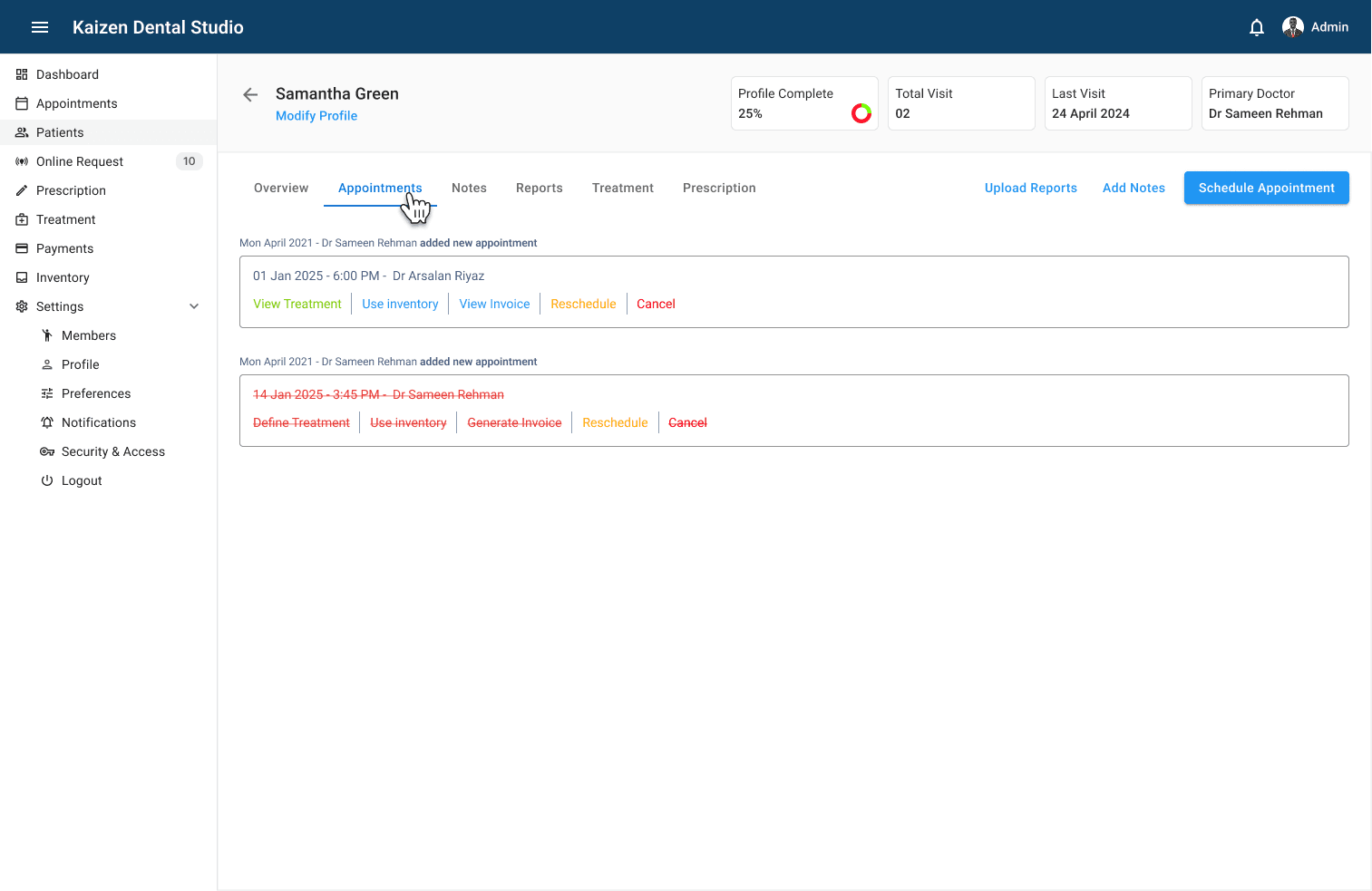The image size is (1372, 891).
Task: Open the Preferences settings item
Action: (96, 393)
